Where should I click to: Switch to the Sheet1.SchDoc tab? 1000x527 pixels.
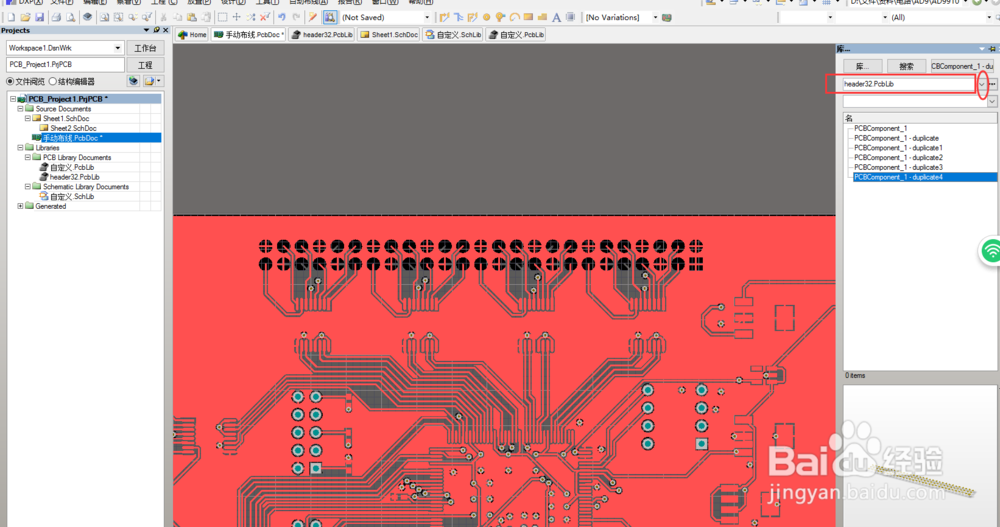pos(389,34)
